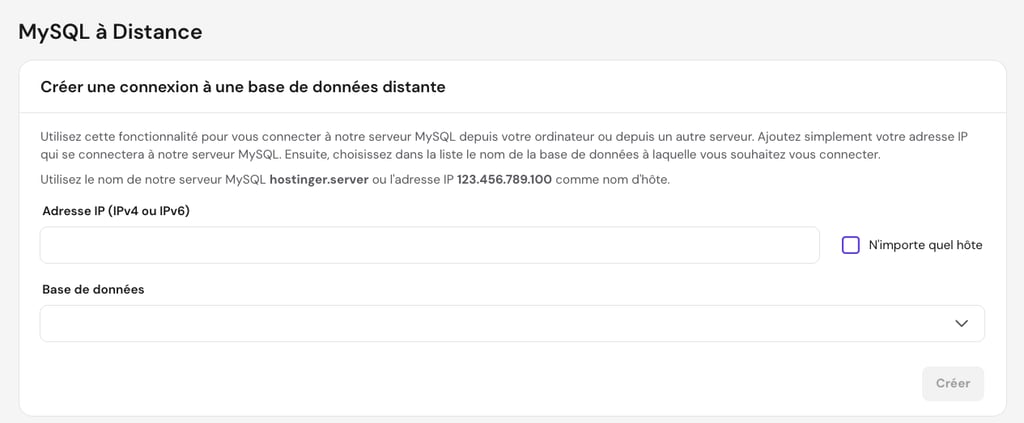
Task: Click the "Adresse IP (IPv4 ou IPv6)" label
Action: click(116, 211)
